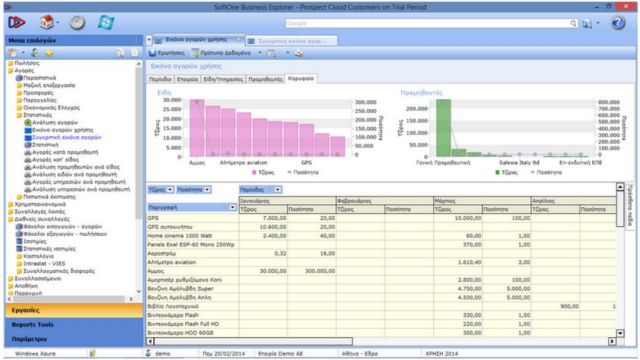
Task: Select the Περίοδοι tab
Action: click(160, 79)
